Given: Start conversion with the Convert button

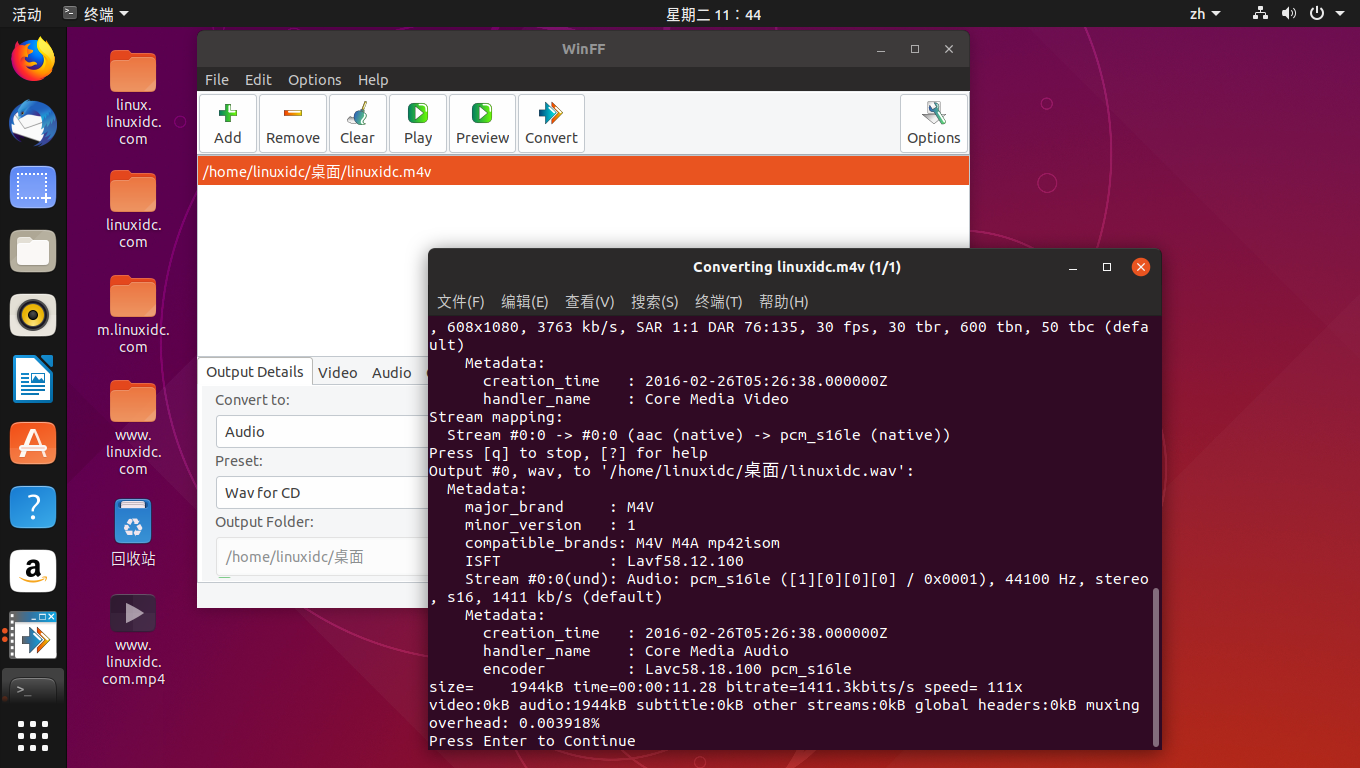Looking at the screenshot, I should tap(551, 123).
